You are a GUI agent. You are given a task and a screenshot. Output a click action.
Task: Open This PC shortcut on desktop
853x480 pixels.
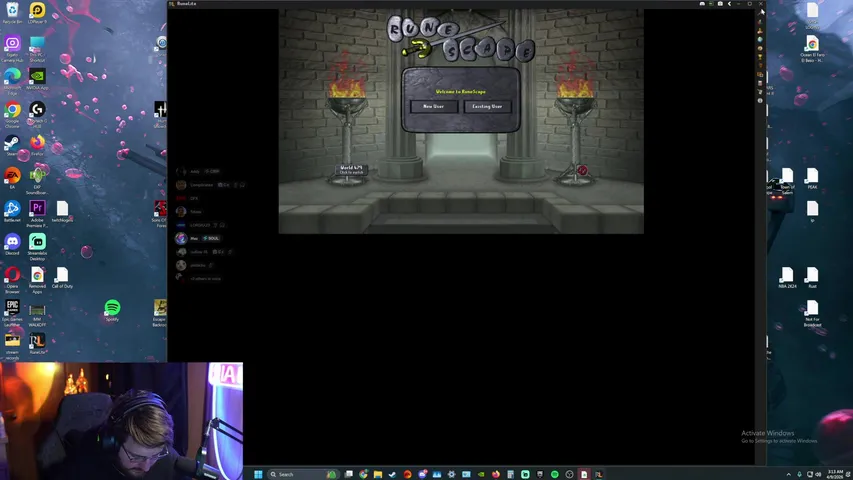pyautogui.click(x=37, y=48)
